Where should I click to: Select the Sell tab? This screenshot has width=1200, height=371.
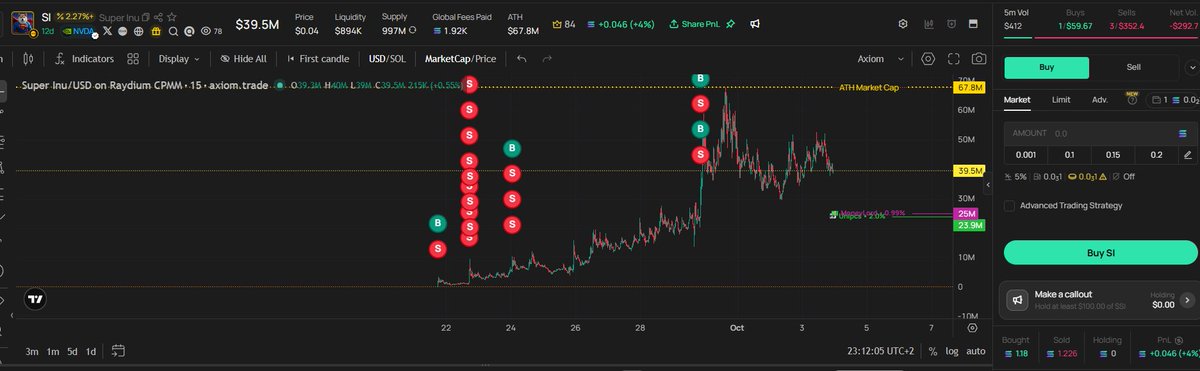pos(1133,67)
